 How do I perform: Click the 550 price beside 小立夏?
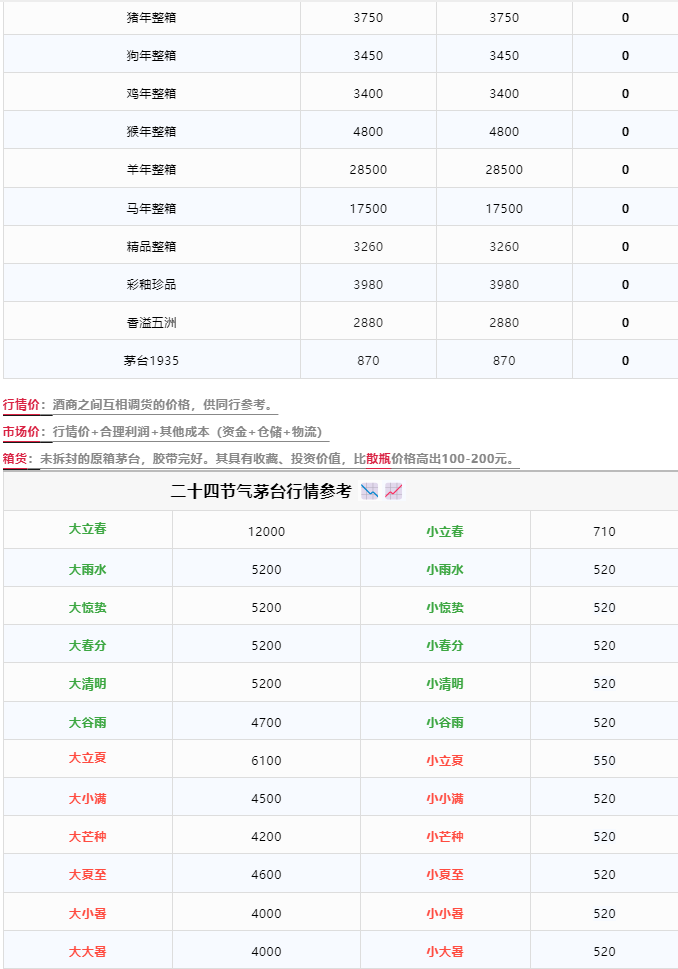pyautogui.click(x=604, y=761)
